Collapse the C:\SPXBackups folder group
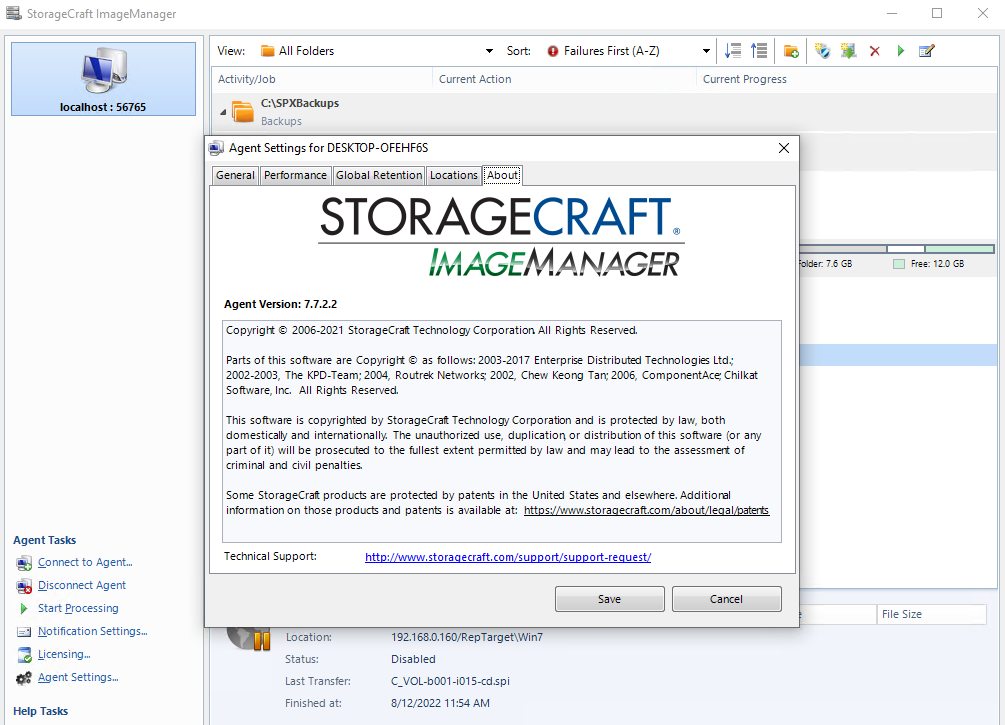 pyautogui.click(x=223, y=111)
